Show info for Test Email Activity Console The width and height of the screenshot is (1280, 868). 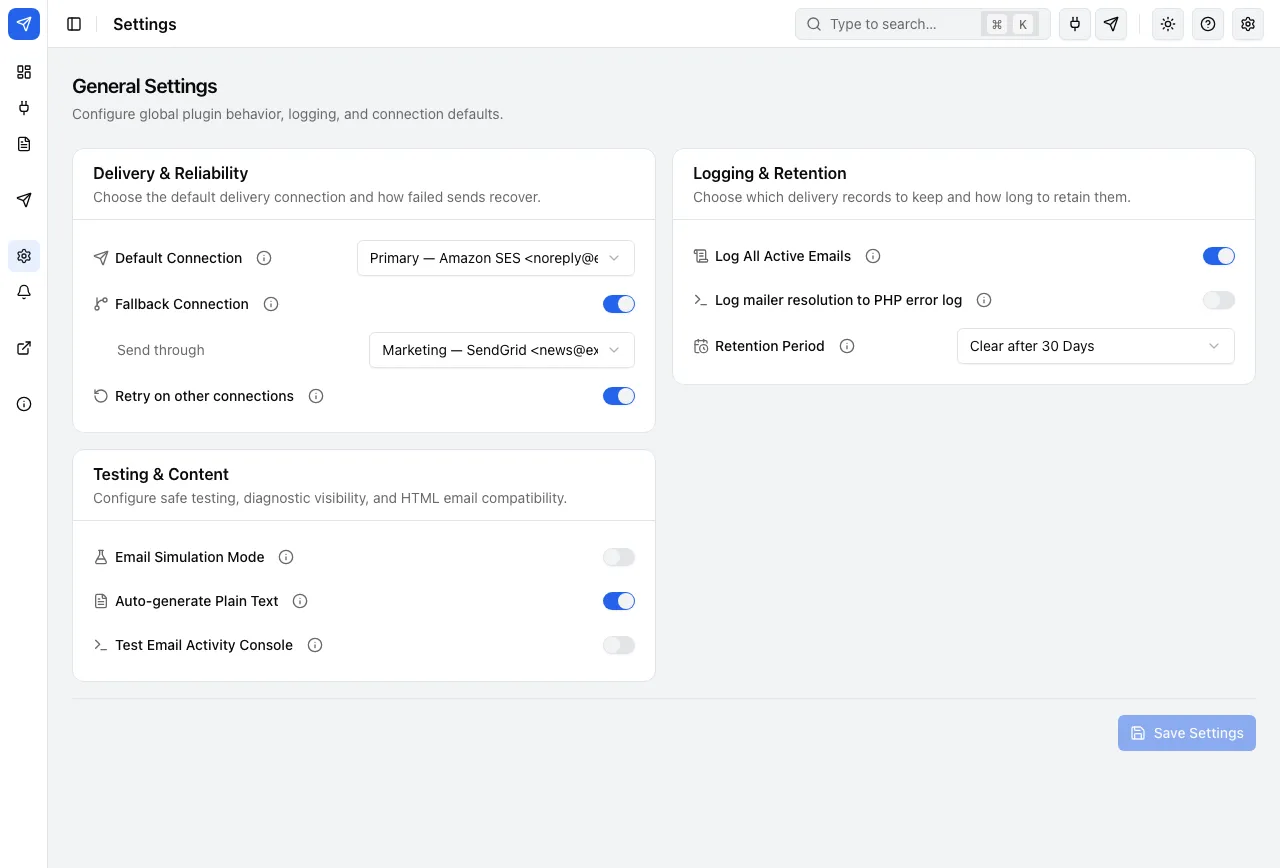(x=315, y=645)
